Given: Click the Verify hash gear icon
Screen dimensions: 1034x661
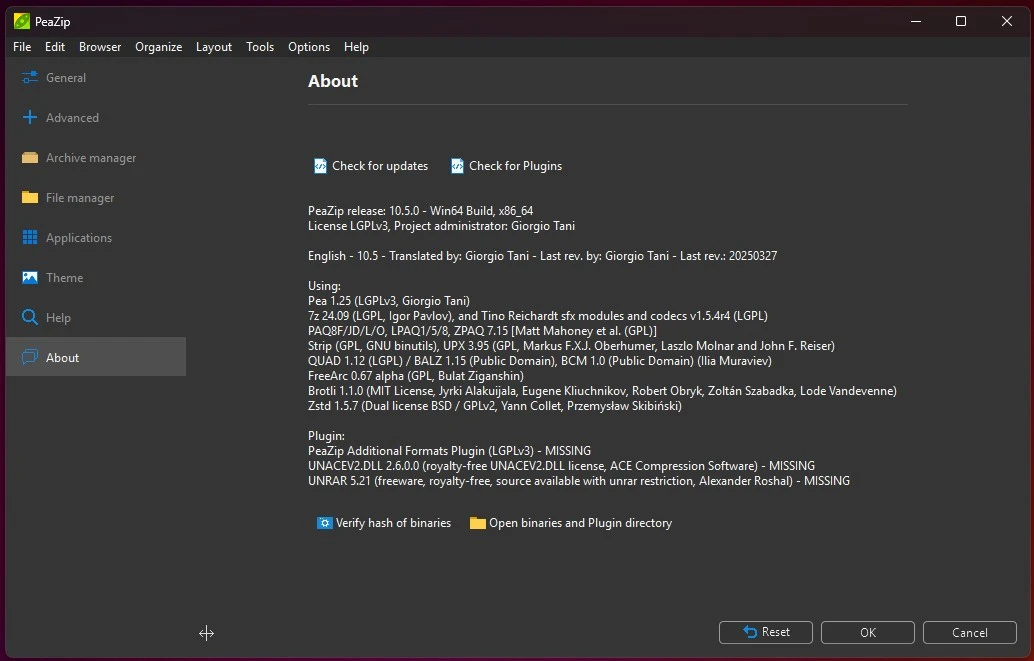Looking at the screenshot, I should (x=324, y=523).
